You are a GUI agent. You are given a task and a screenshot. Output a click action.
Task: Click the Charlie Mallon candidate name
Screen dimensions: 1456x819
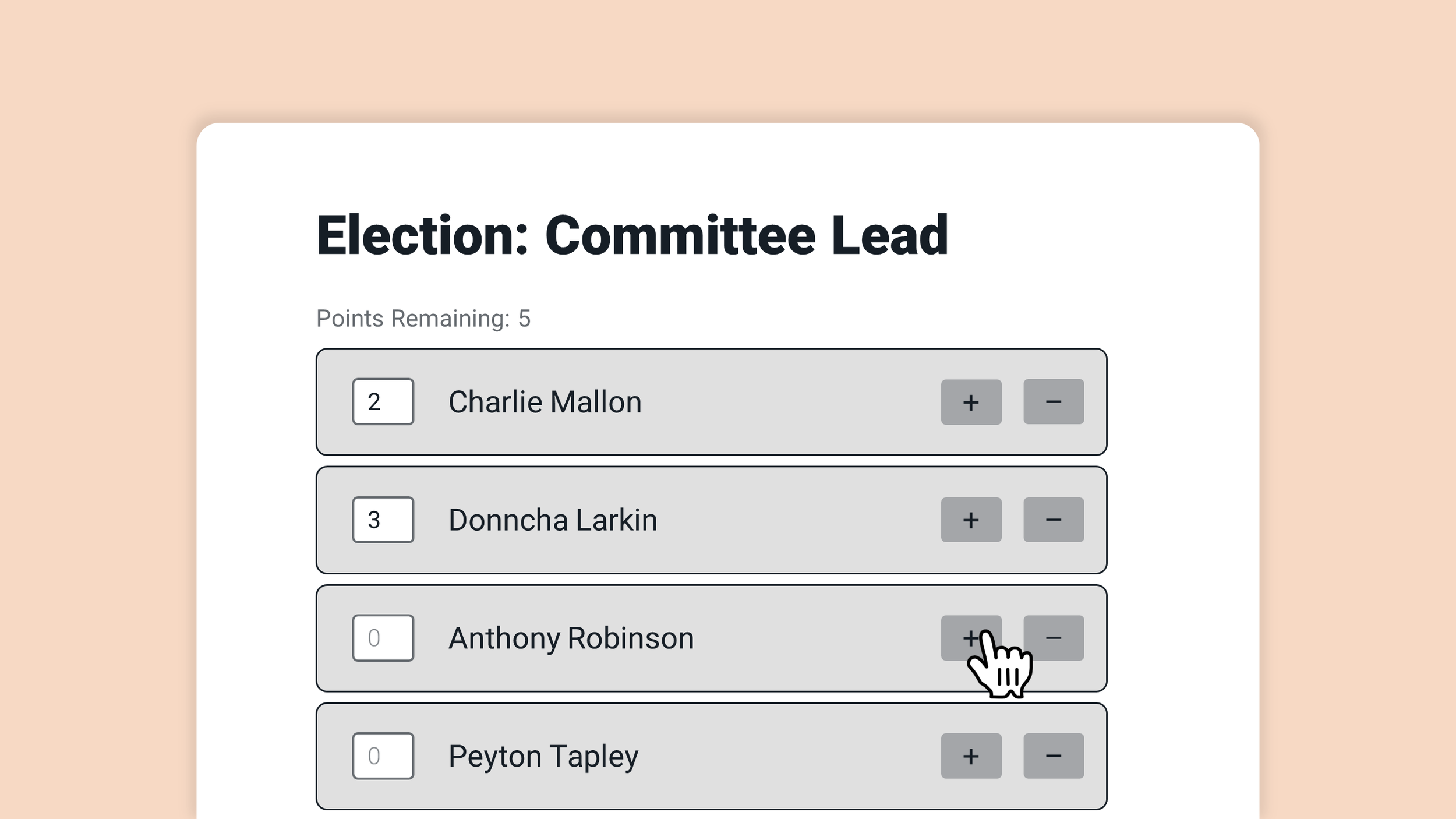545,402
